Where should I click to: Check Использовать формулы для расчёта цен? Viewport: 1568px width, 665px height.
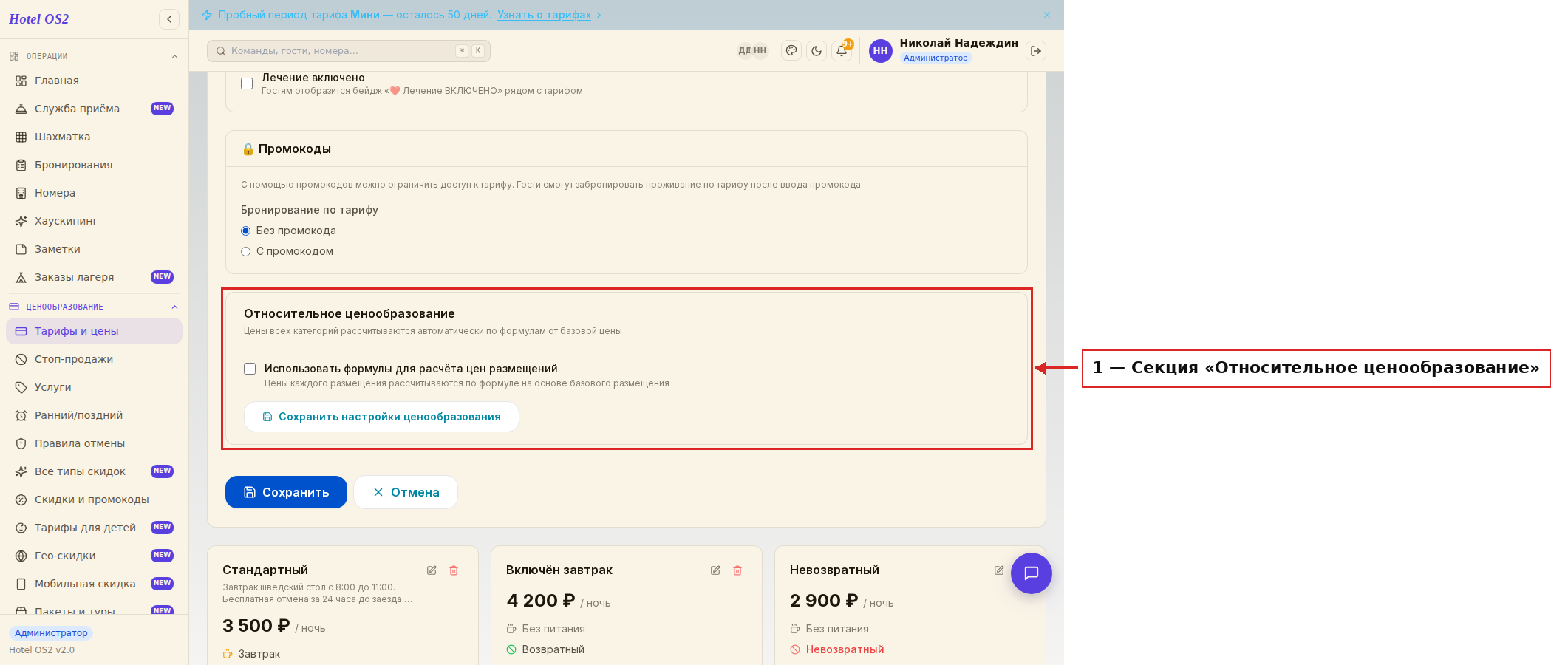tap(250, 369)
